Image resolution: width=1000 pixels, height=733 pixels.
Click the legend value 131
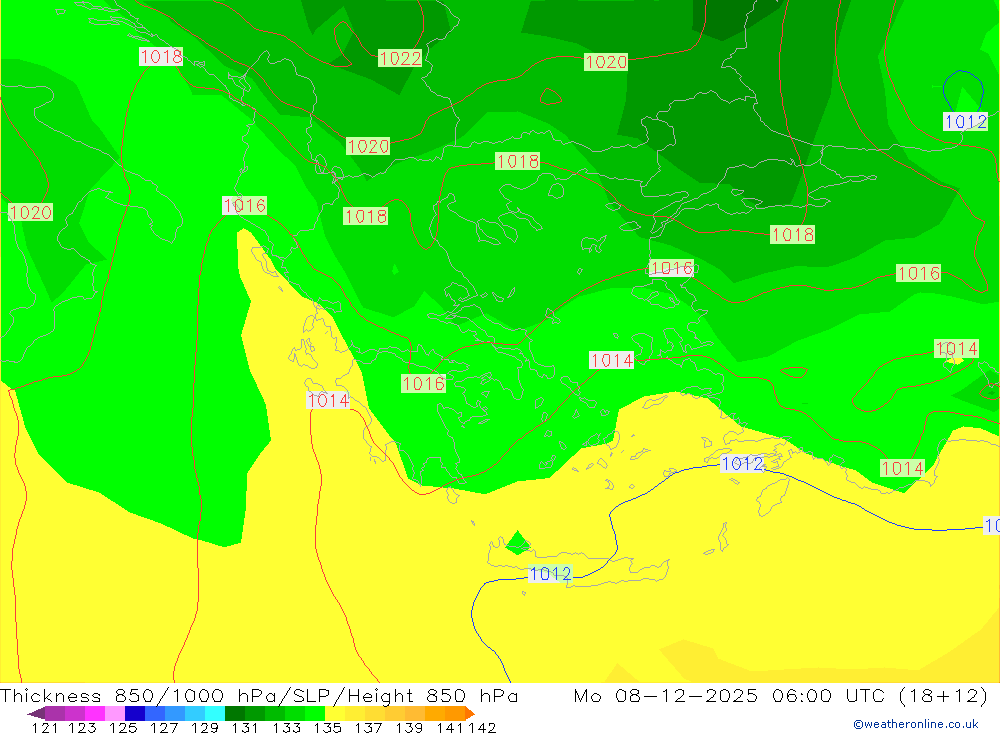click(x=245, y=728)
